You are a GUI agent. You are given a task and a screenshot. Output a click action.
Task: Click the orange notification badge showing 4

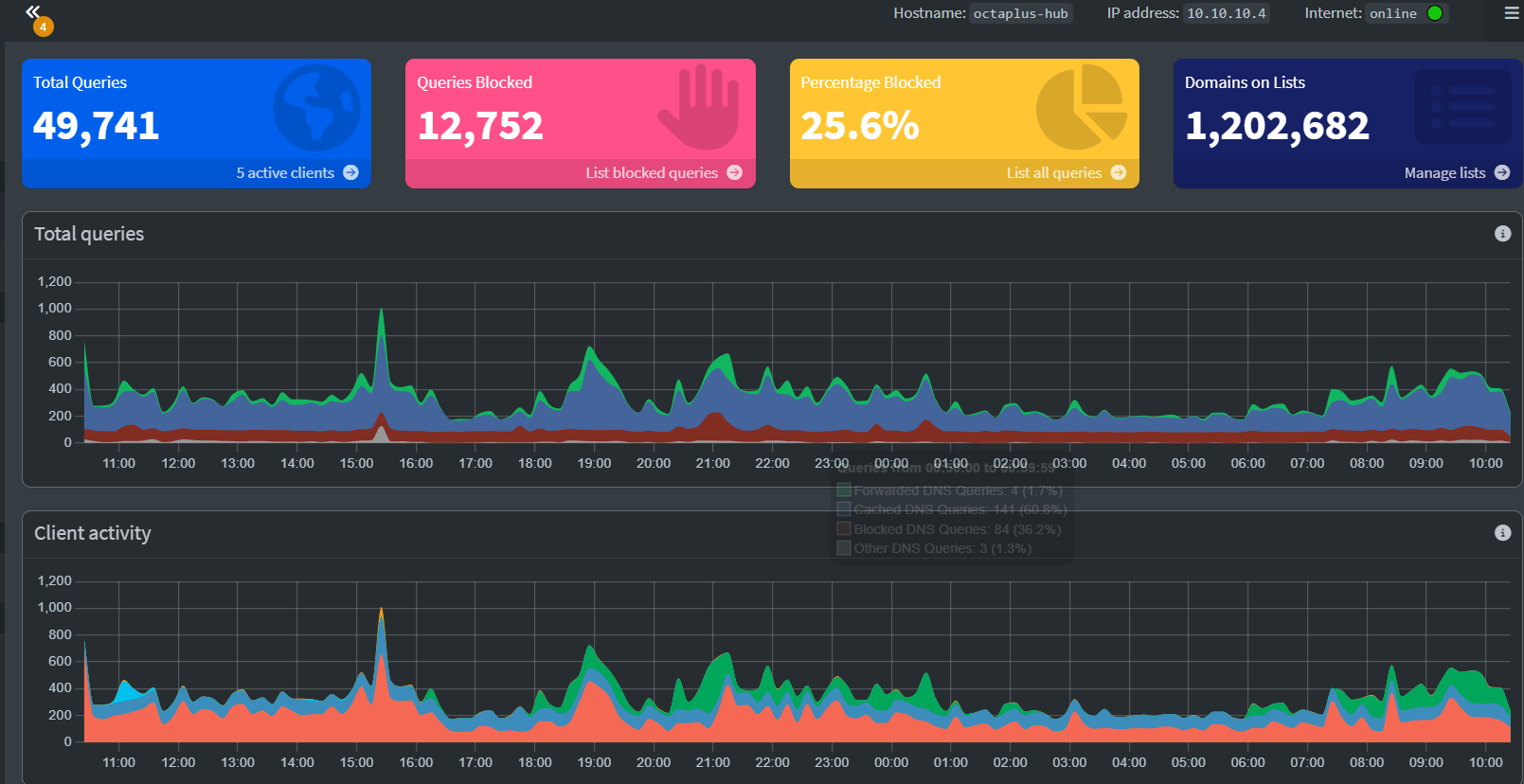point(43,27)
